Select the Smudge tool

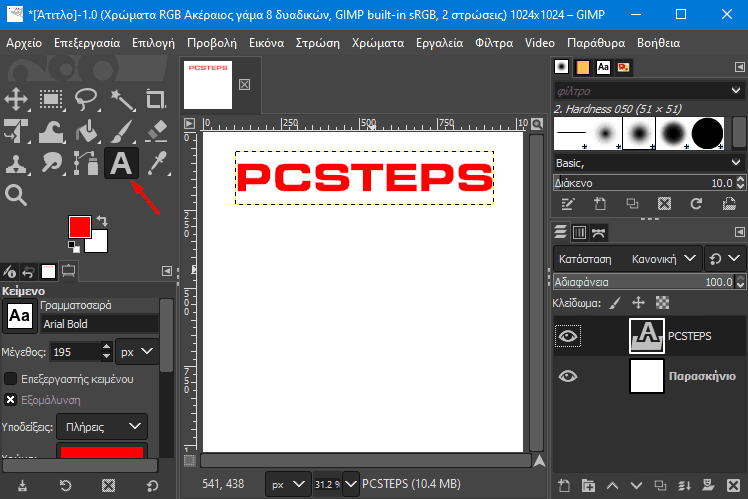coord(51,164)
